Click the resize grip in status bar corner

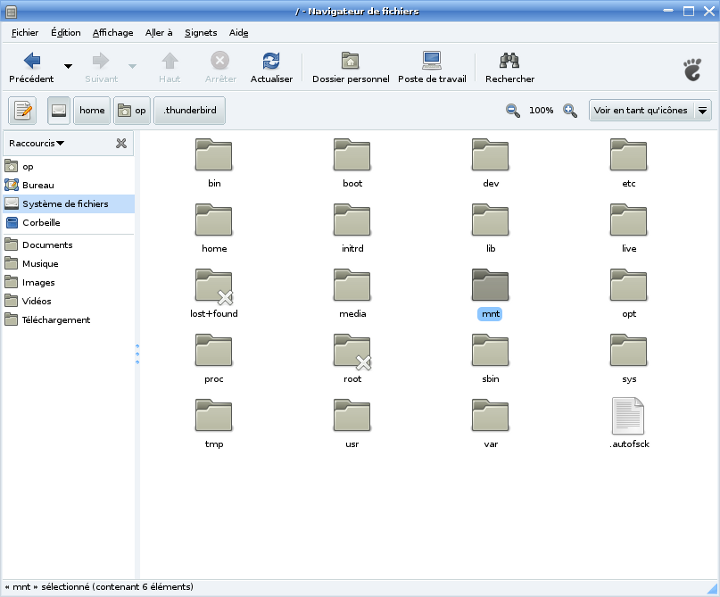712,589
